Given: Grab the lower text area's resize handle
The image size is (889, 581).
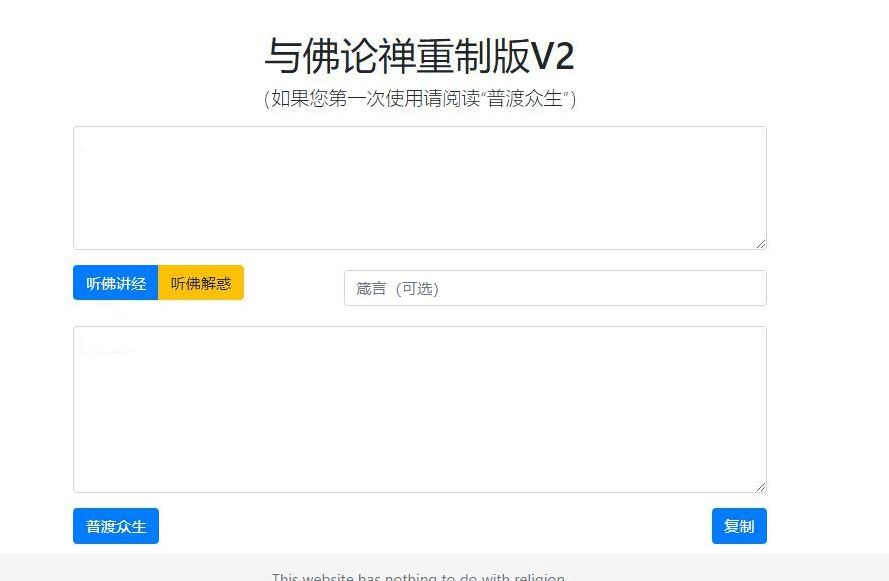Looking at the screenshot, I should coord(761,487).
